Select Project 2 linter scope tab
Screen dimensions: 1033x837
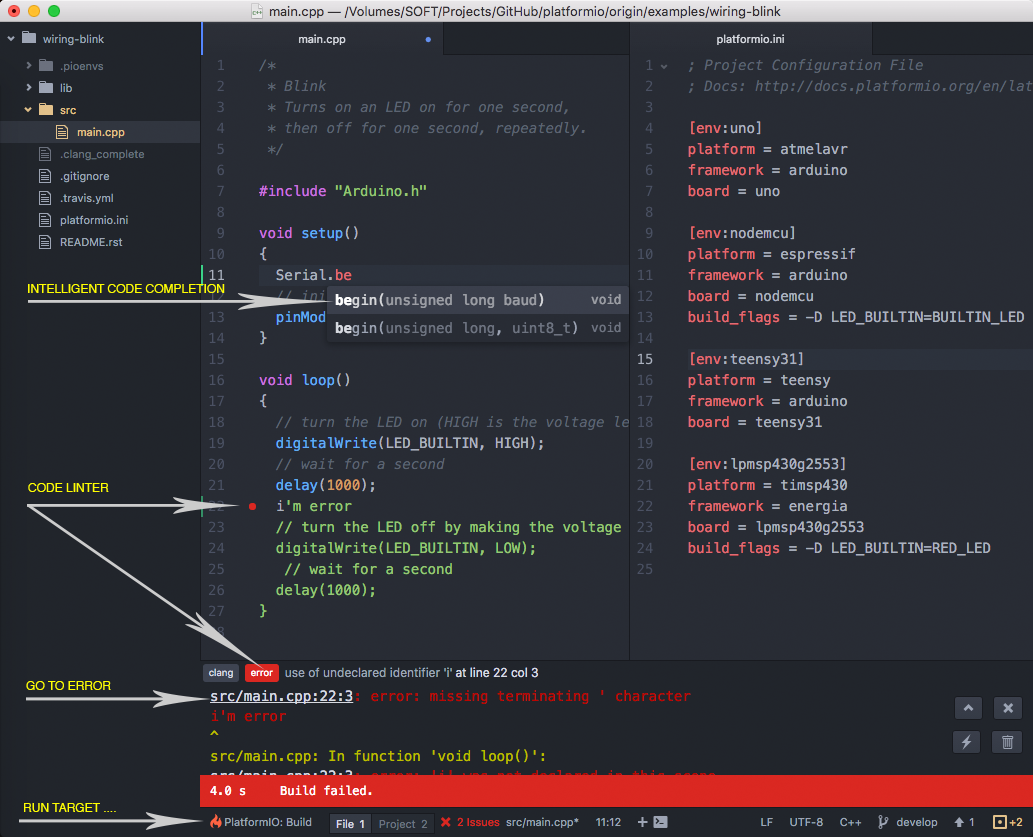[x=403, y=824]
